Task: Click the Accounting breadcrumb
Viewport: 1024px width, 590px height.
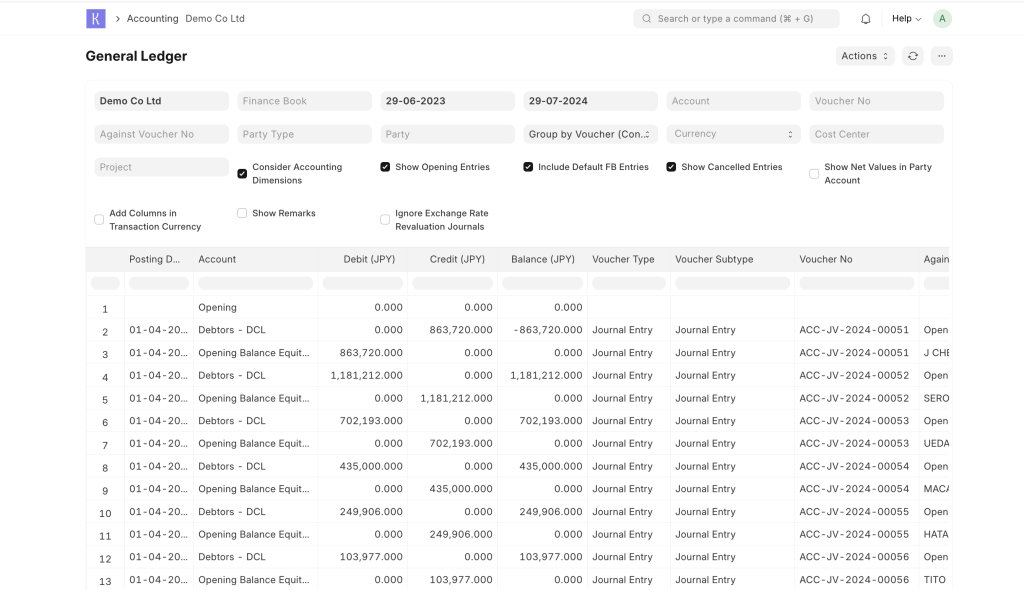Action: (x=152, y=19)
